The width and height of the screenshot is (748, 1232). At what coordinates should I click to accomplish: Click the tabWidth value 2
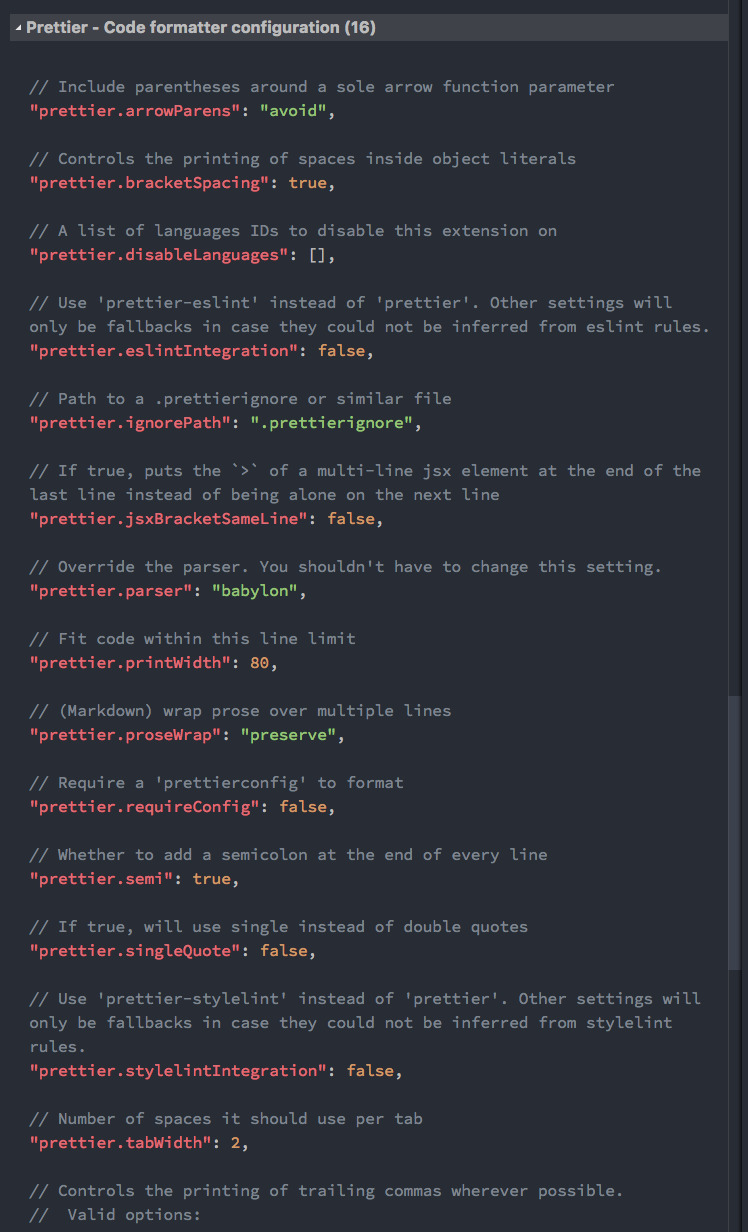point(235,1143)
